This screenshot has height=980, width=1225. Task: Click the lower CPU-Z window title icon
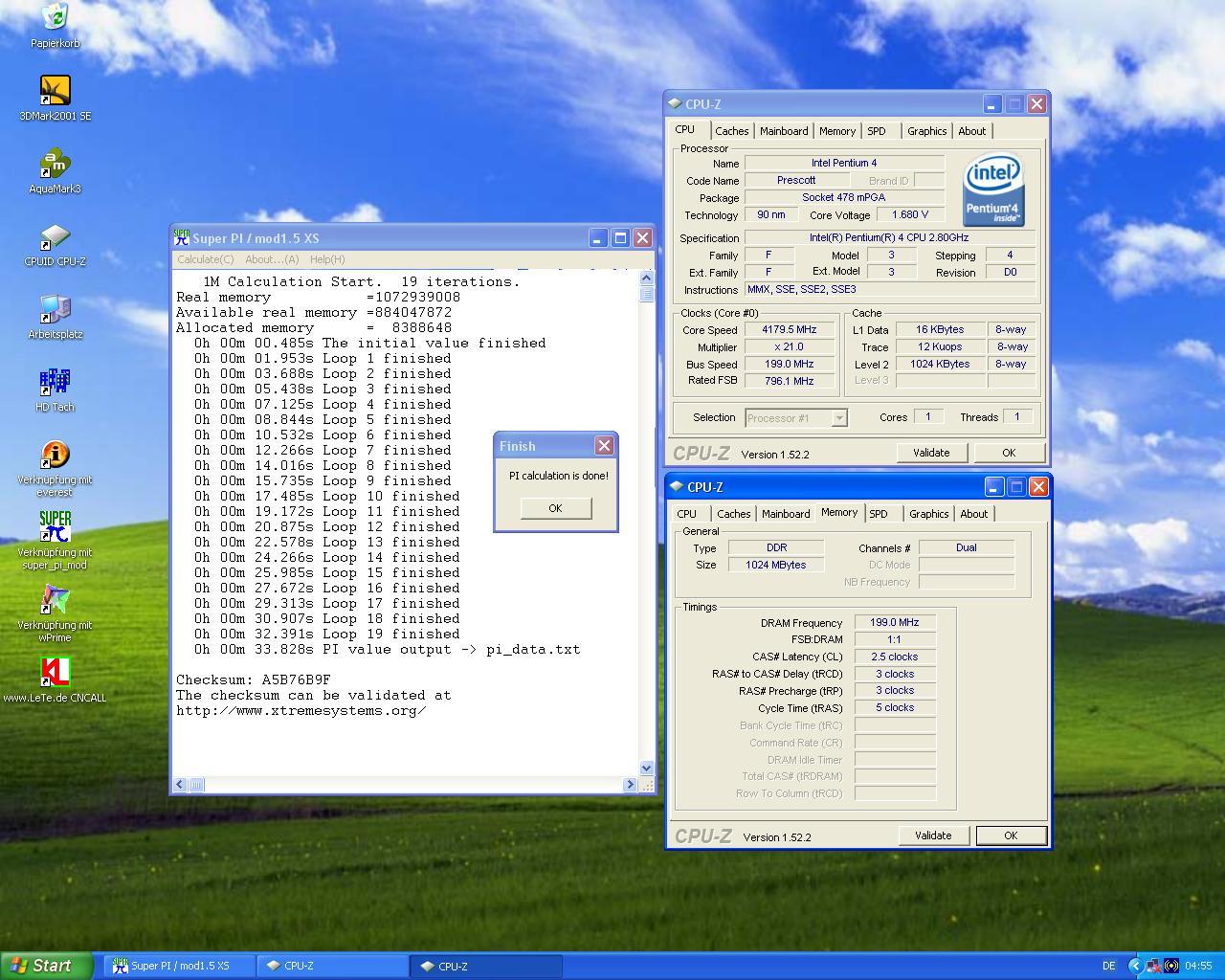[677, 487]
